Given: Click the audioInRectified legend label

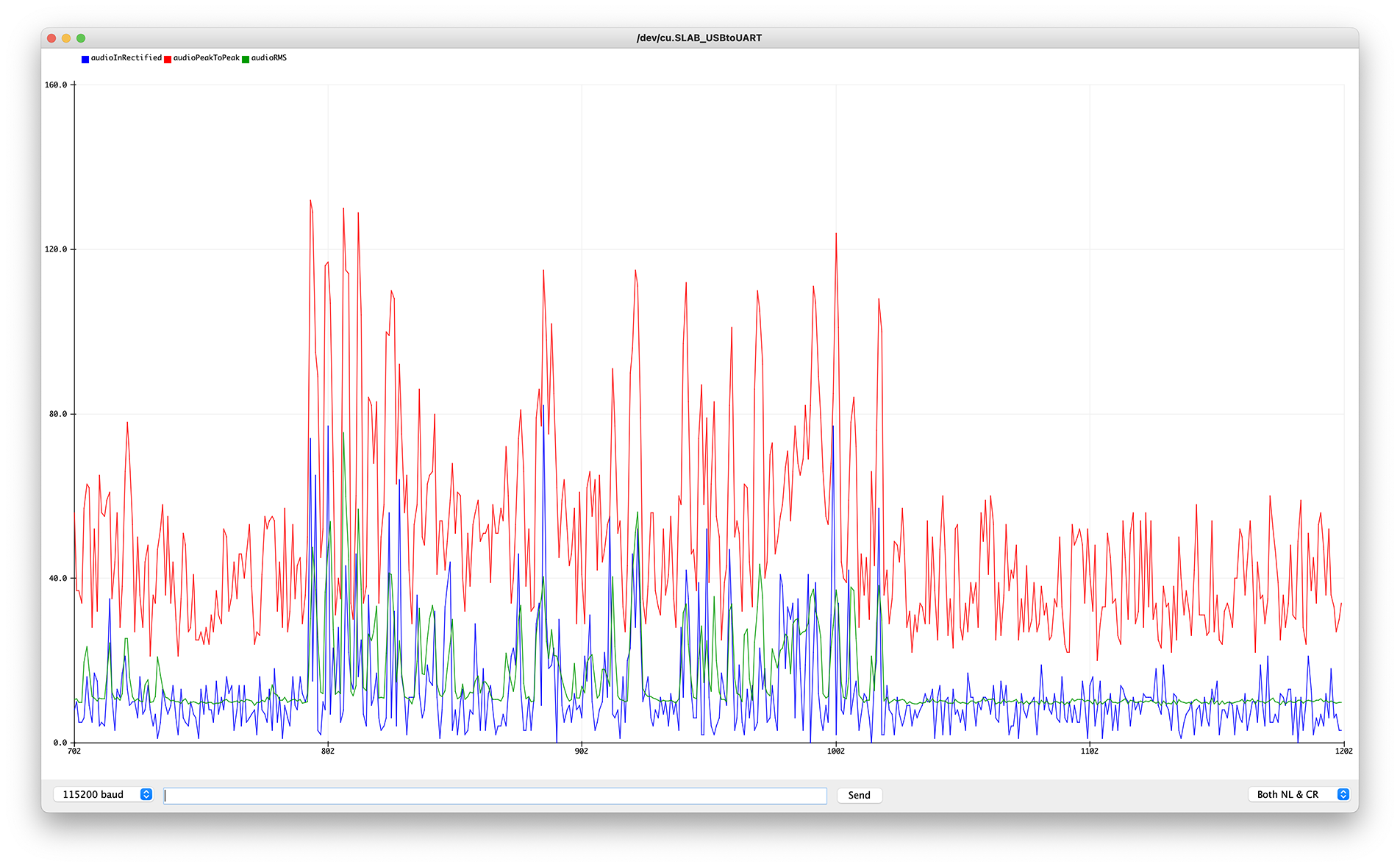Looking at the screenshot, I should (126, 58).
